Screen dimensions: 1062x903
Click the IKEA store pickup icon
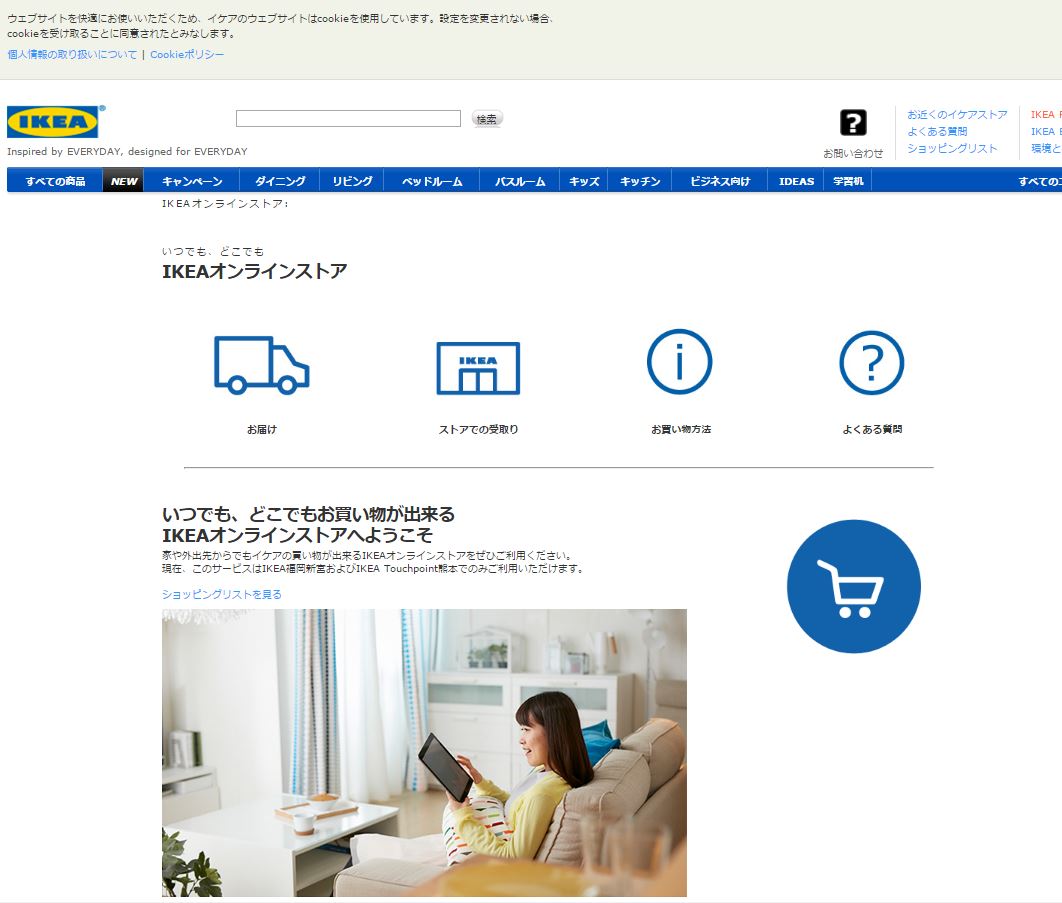pyautogui.click(x=478, y=368)
